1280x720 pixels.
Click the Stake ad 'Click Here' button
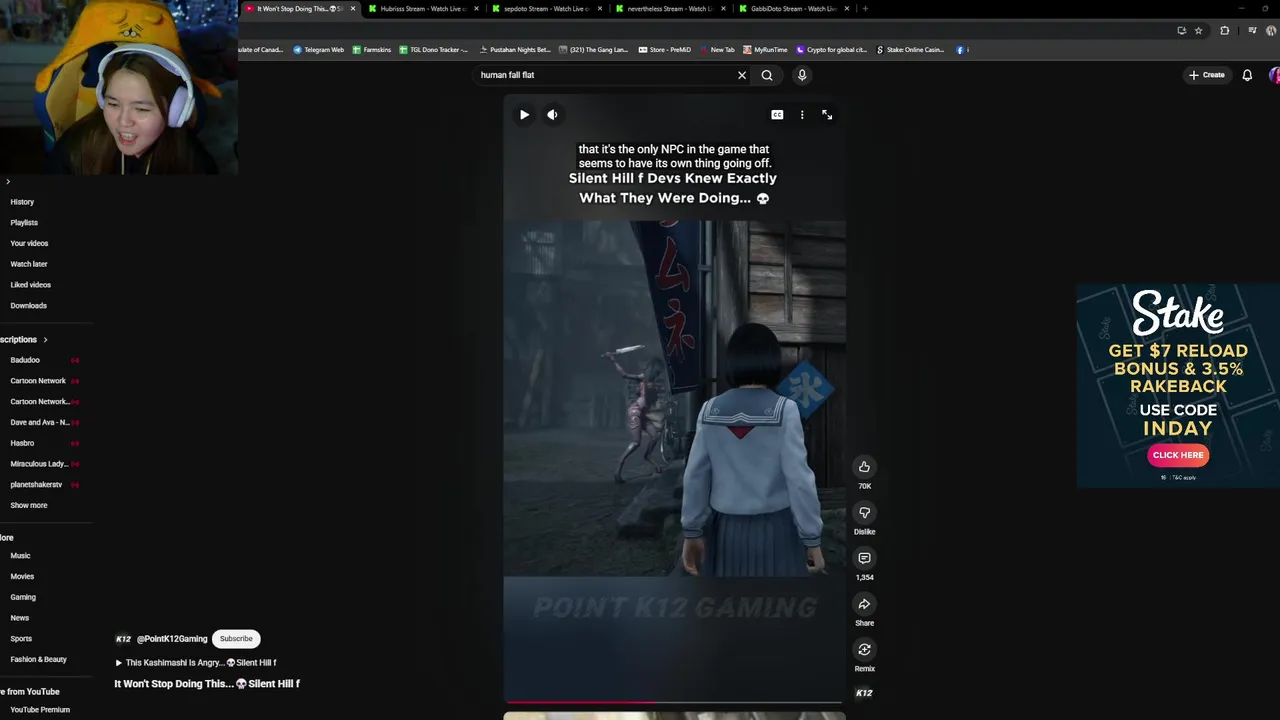[1178, 455]
